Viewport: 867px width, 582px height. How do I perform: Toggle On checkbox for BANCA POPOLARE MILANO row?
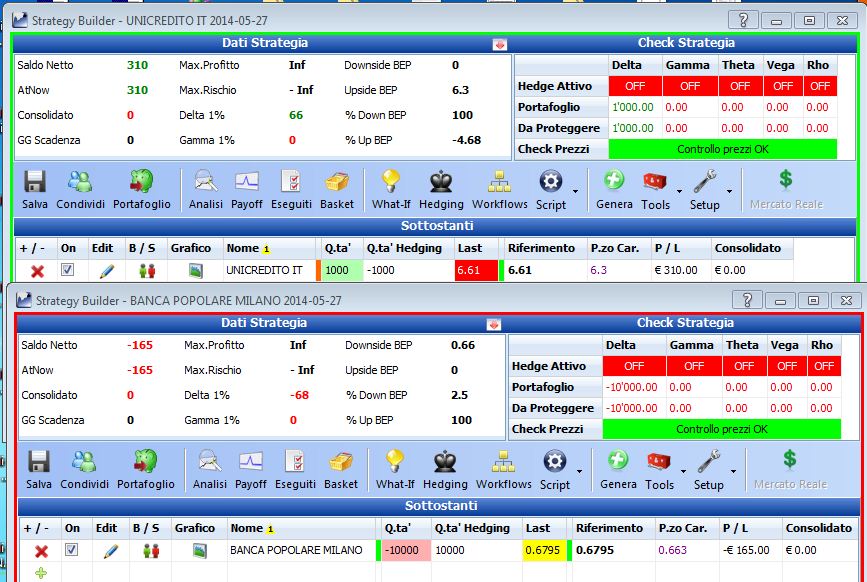pyautogui.click(x=71, y=550)
